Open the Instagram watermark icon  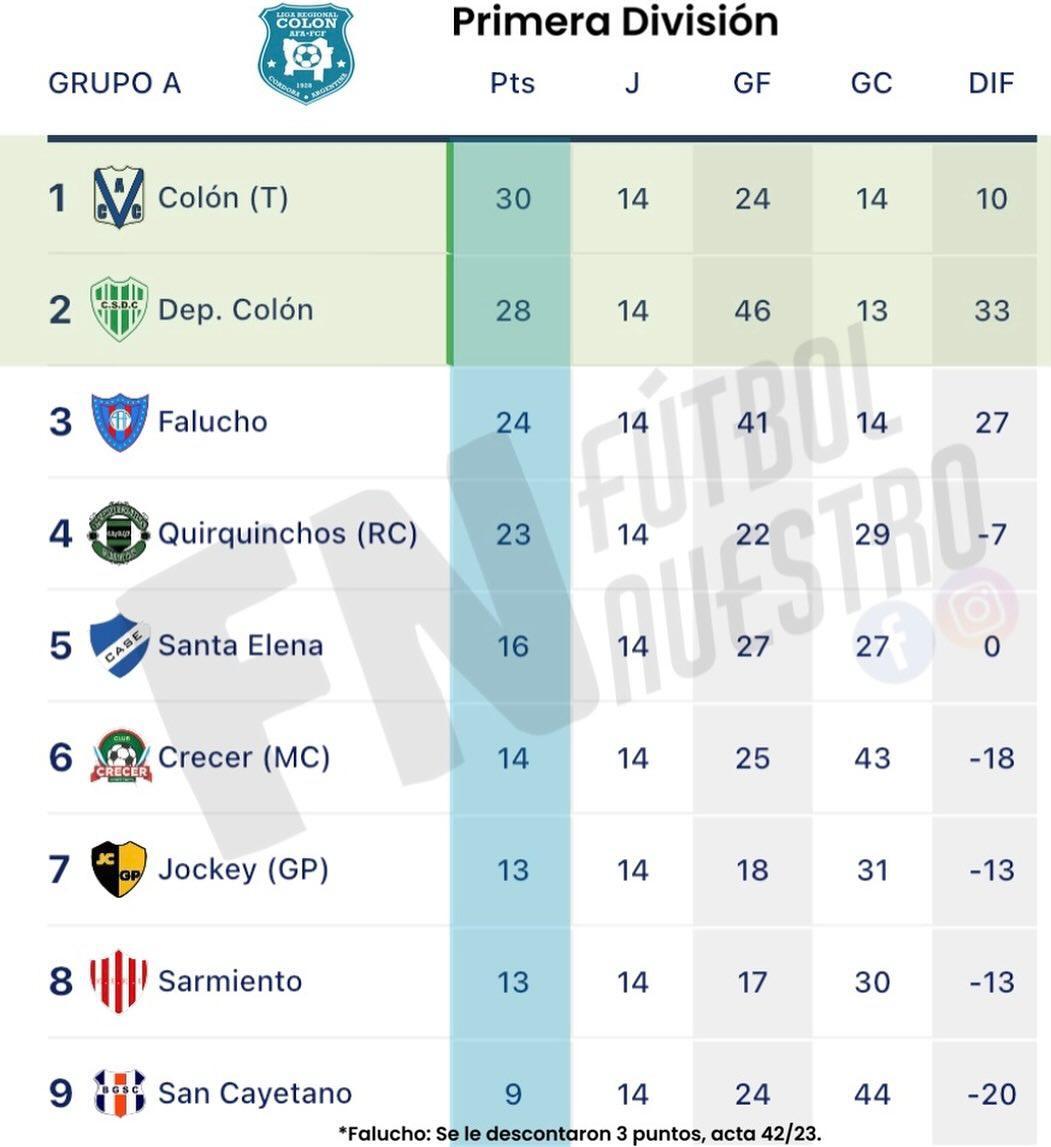point(975,607)
